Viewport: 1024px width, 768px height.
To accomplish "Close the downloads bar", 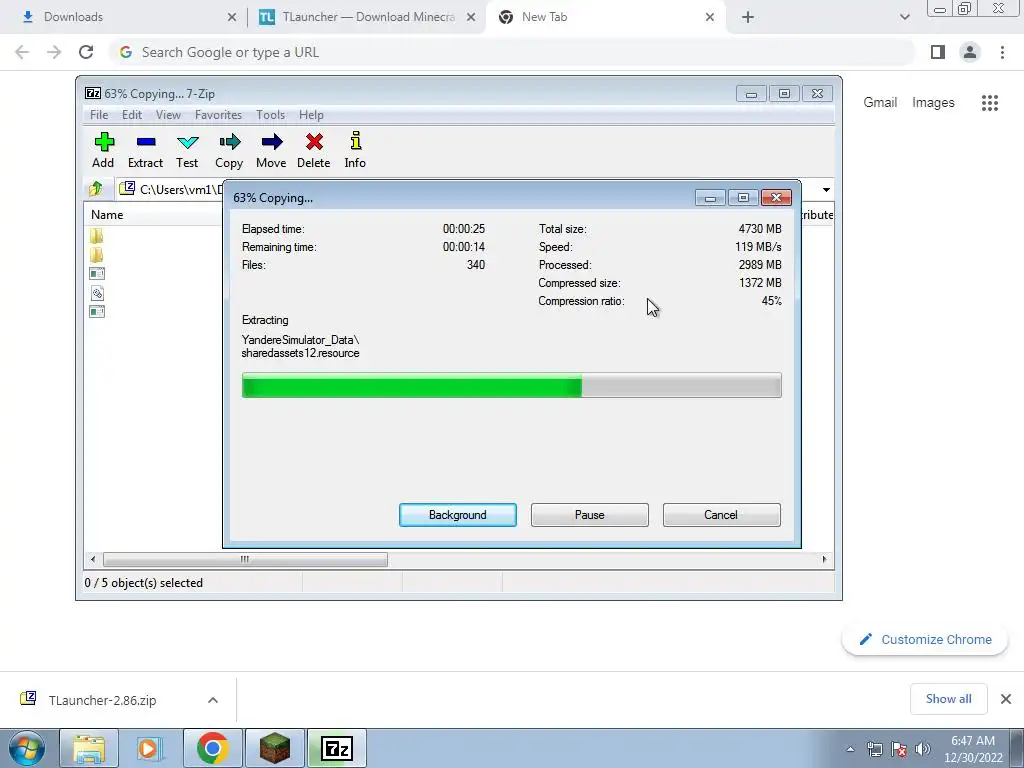I will point(1006,699).
